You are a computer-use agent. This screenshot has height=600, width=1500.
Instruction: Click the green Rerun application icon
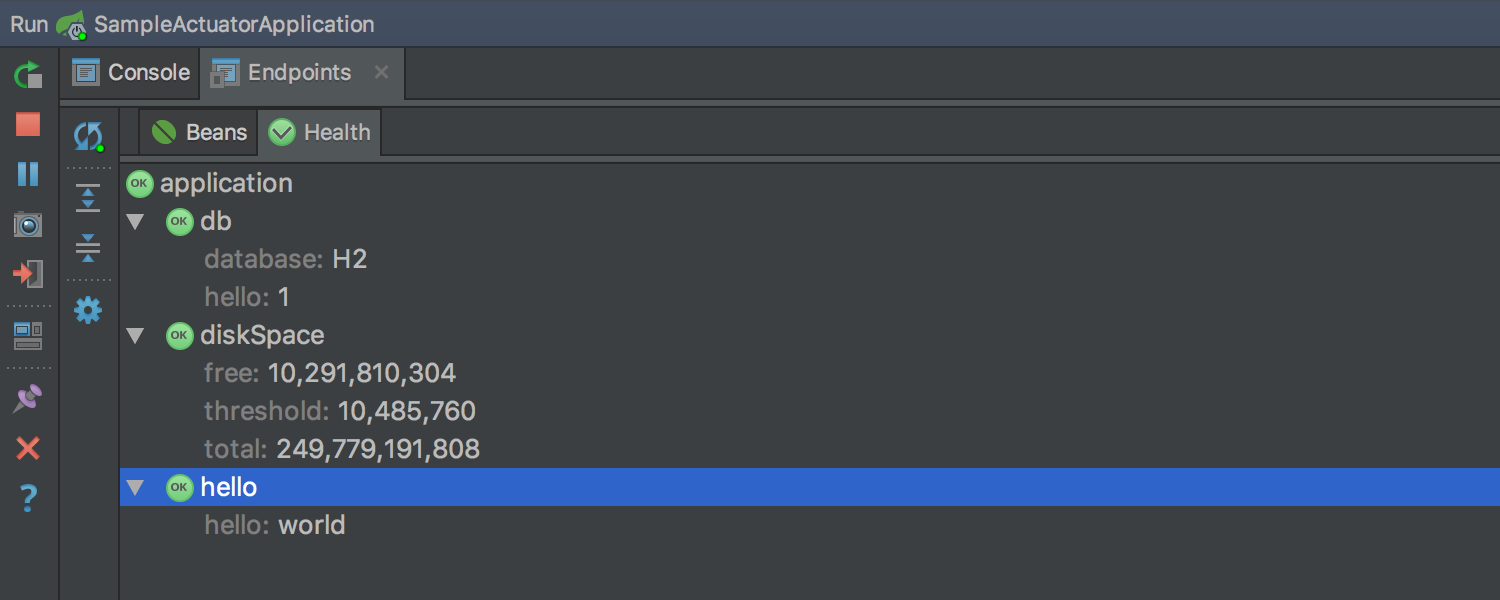click(x=28, y=75)
